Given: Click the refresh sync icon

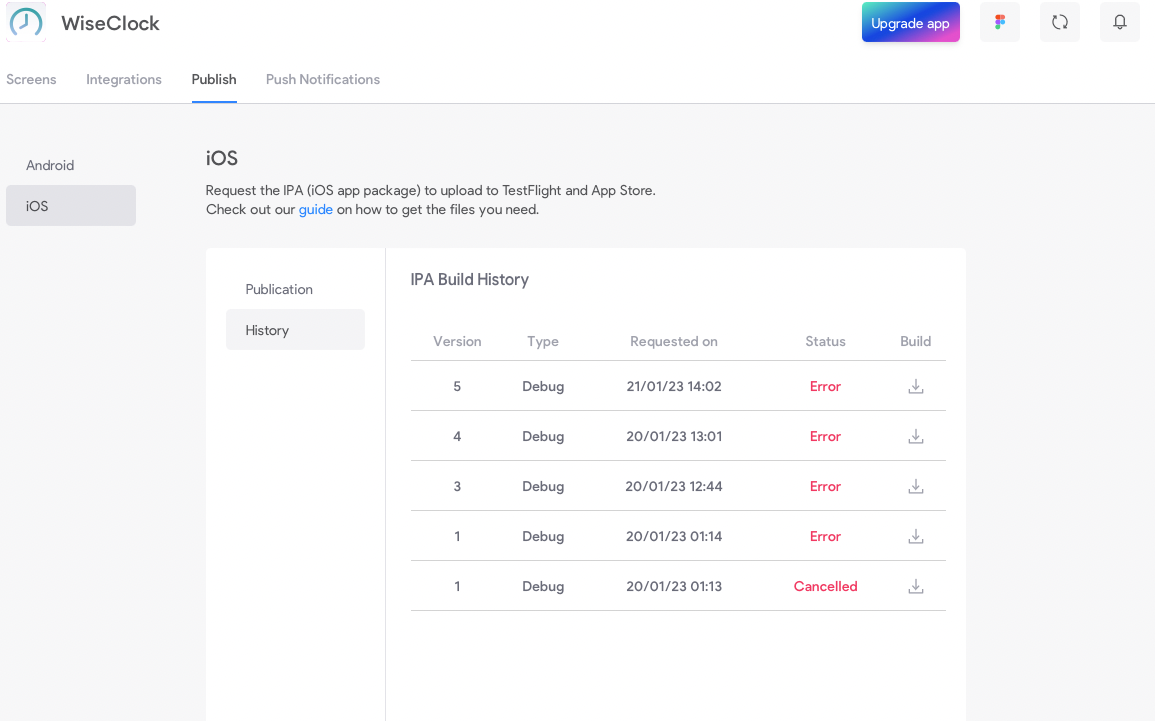Looking at the screenshot, I should (1059, 22).
